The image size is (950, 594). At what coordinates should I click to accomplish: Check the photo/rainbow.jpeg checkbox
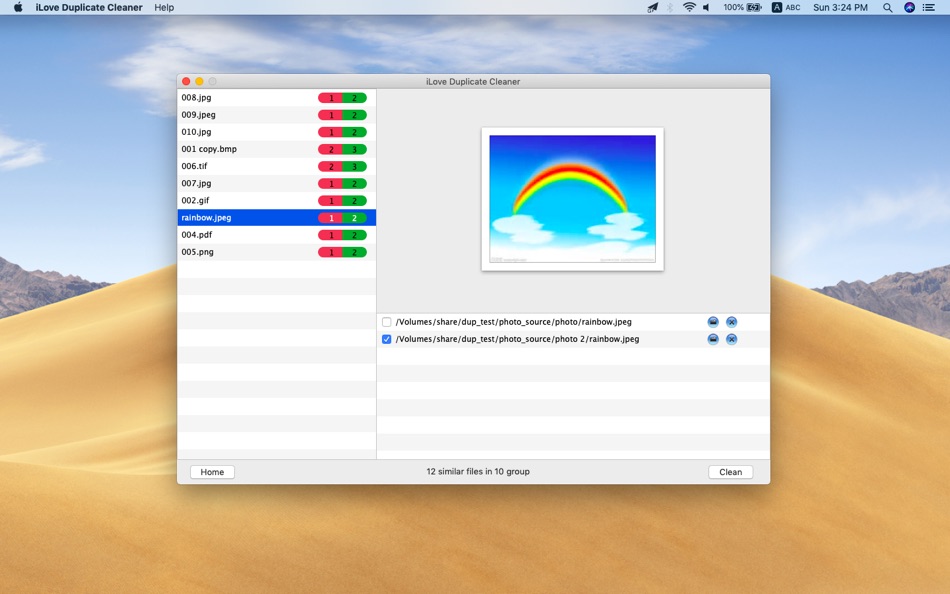click(387, 322)
